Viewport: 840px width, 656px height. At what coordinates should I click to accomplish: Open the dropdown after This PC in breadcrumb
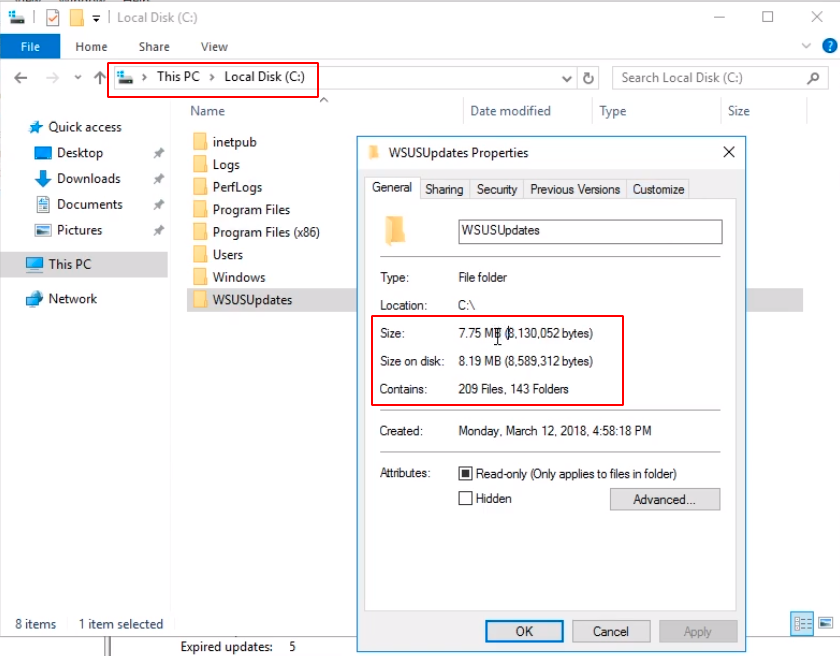tap(212, 77)
